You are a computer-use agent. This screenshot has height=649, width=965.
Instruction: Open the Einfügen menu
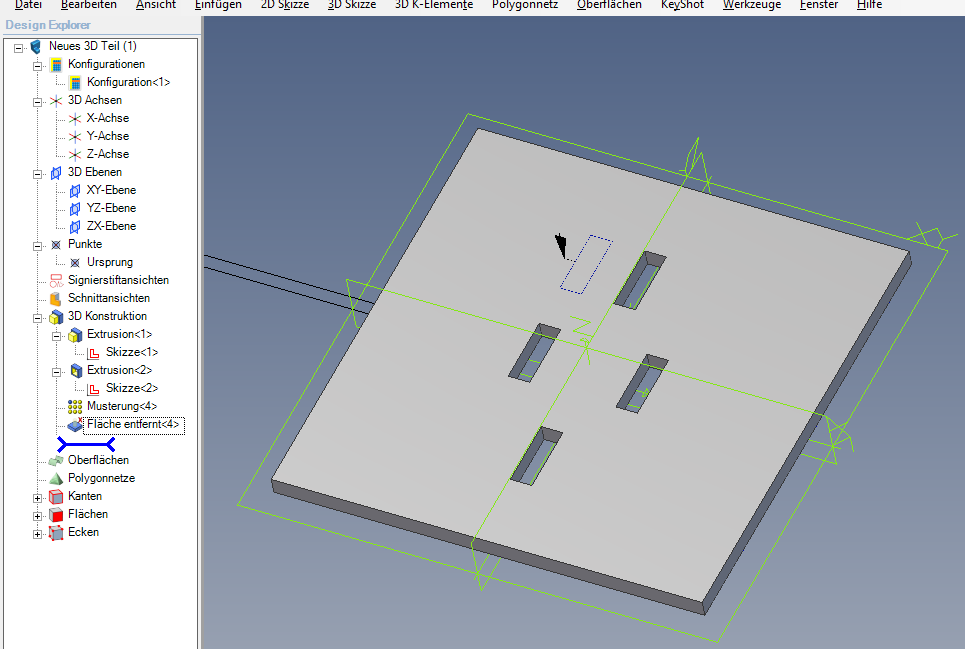218,5
